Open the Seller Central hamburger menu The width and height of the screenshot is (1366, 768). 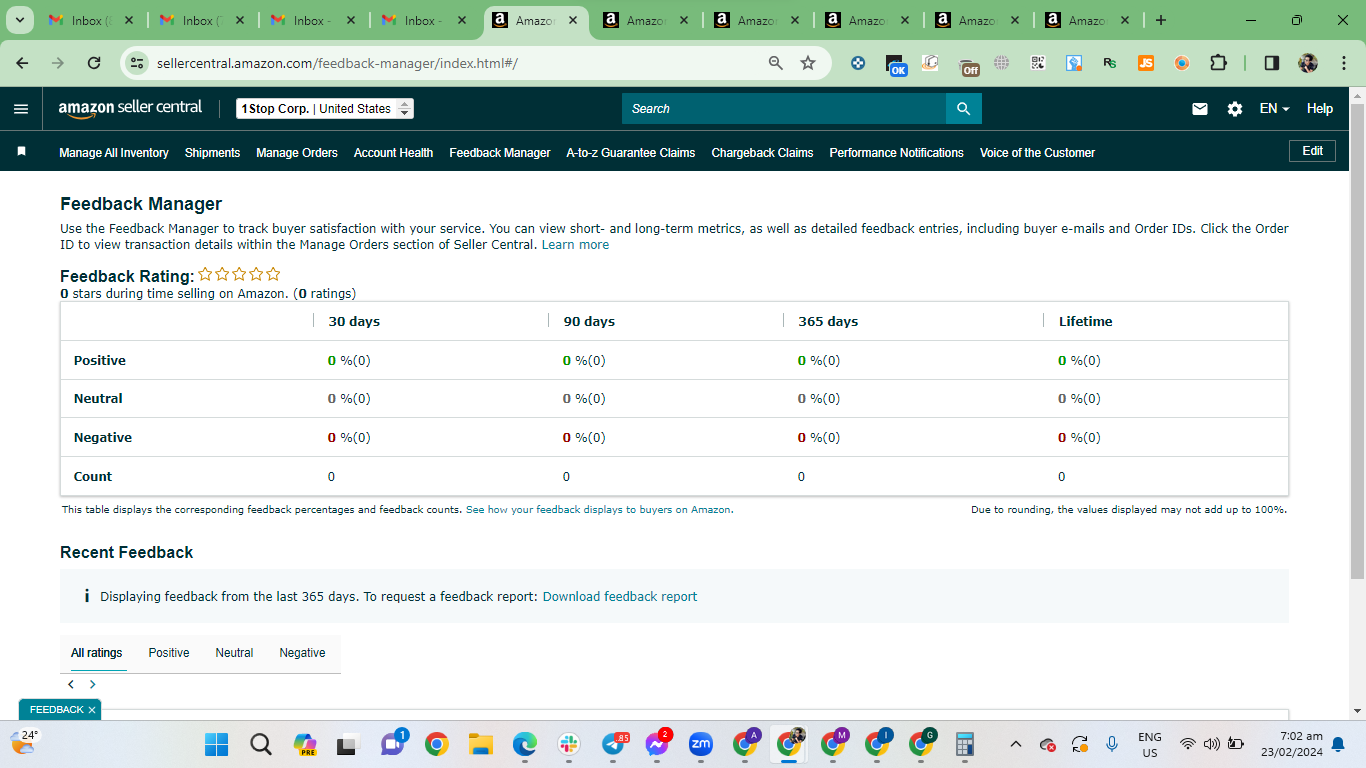coord(21,109)
